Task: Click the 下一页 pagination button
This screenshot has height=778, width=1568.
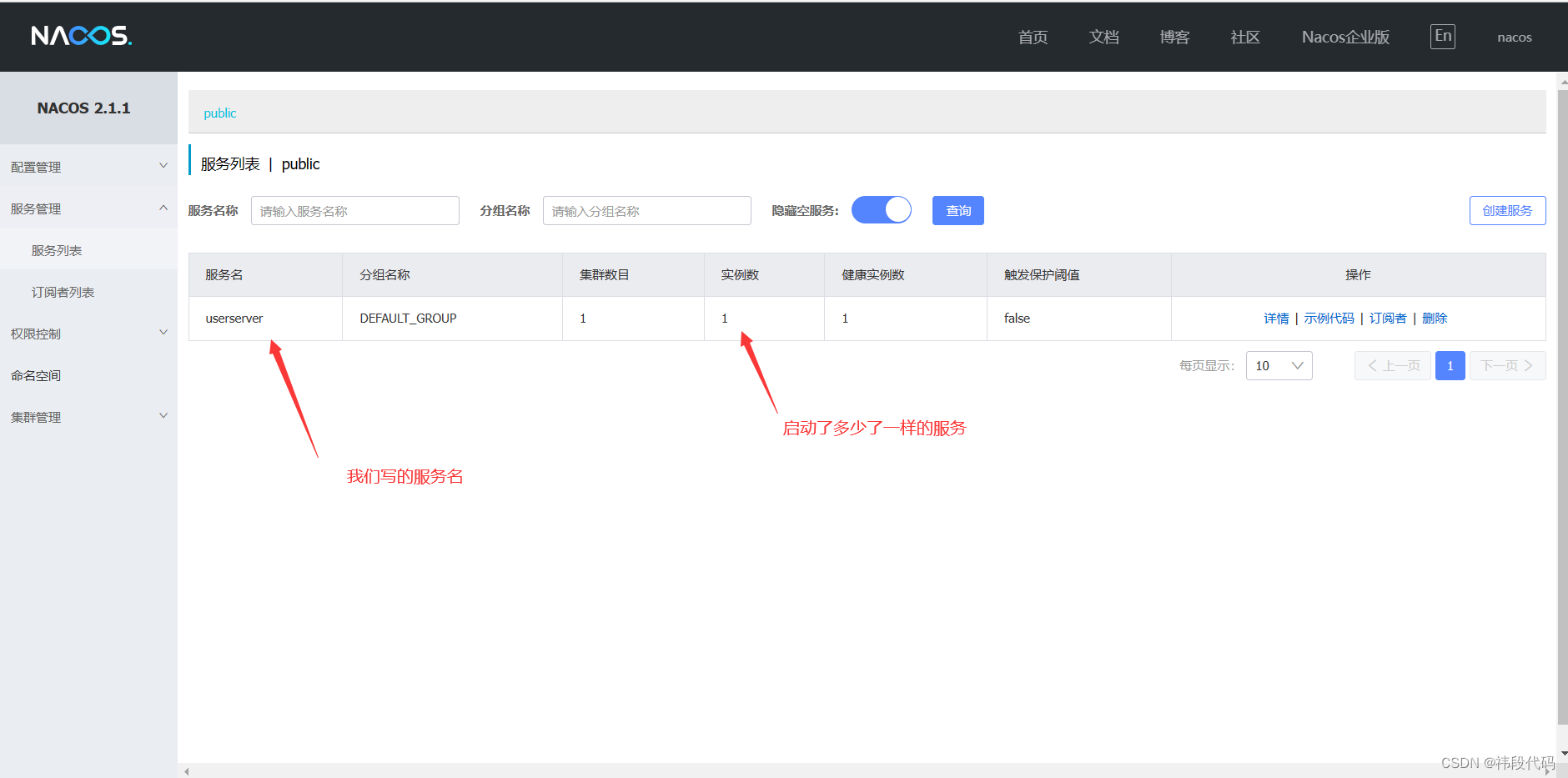Action: tap(1508, 365)
